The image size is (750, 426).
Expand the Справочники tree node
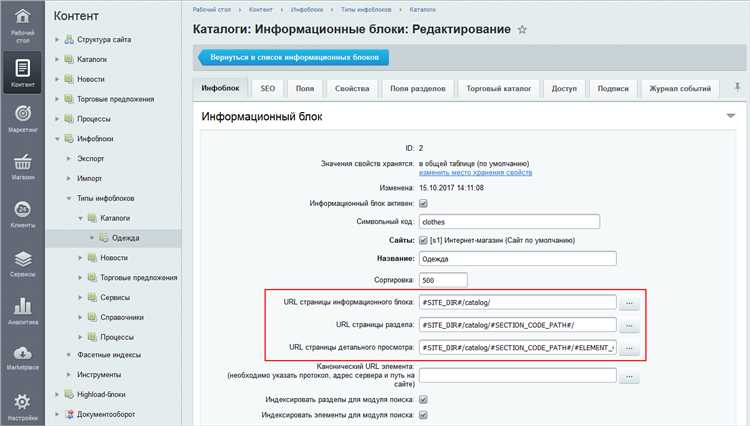80,317
